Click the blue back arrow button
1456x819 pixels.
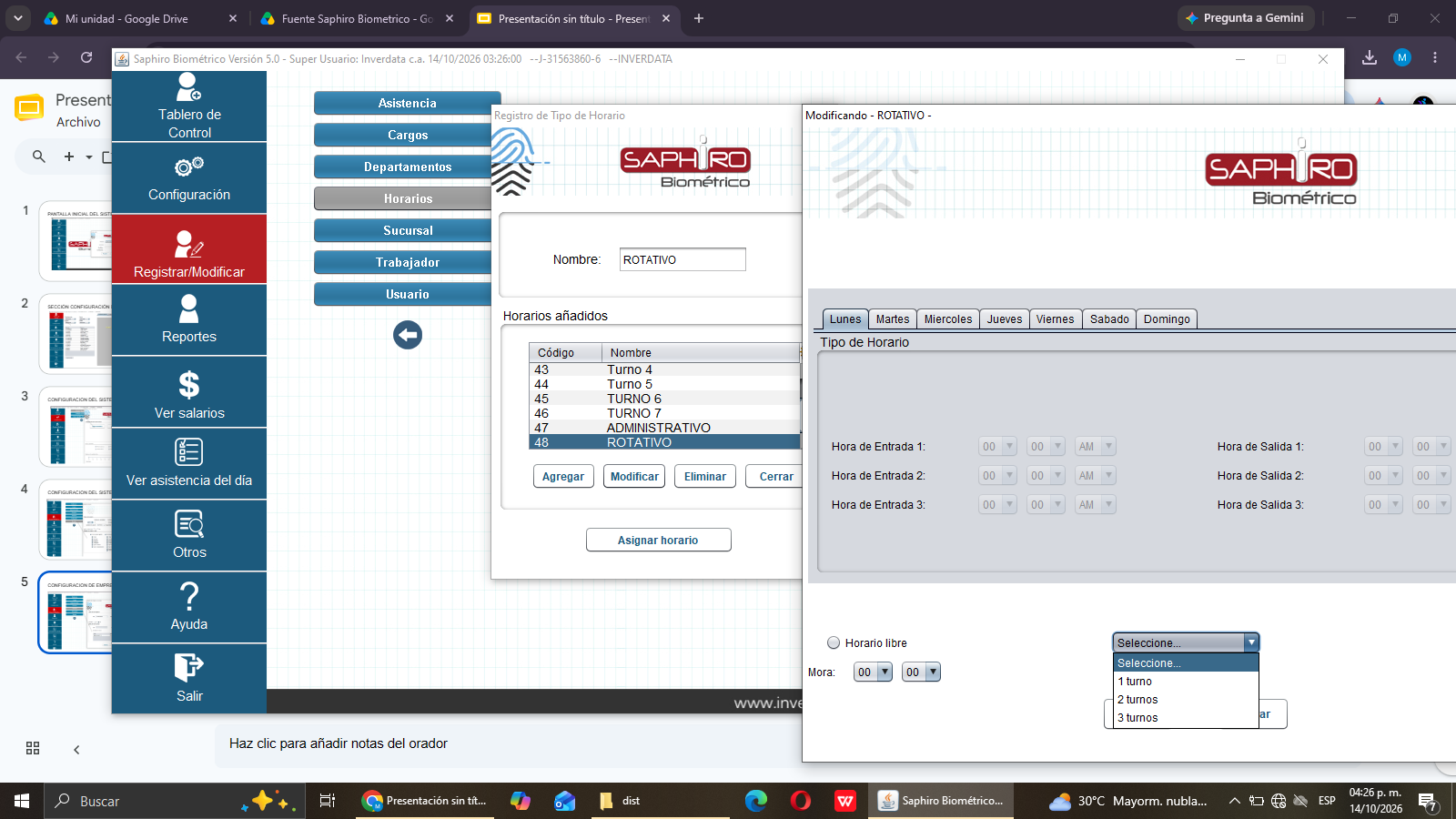pyautogui.click(x=408, y=335)
